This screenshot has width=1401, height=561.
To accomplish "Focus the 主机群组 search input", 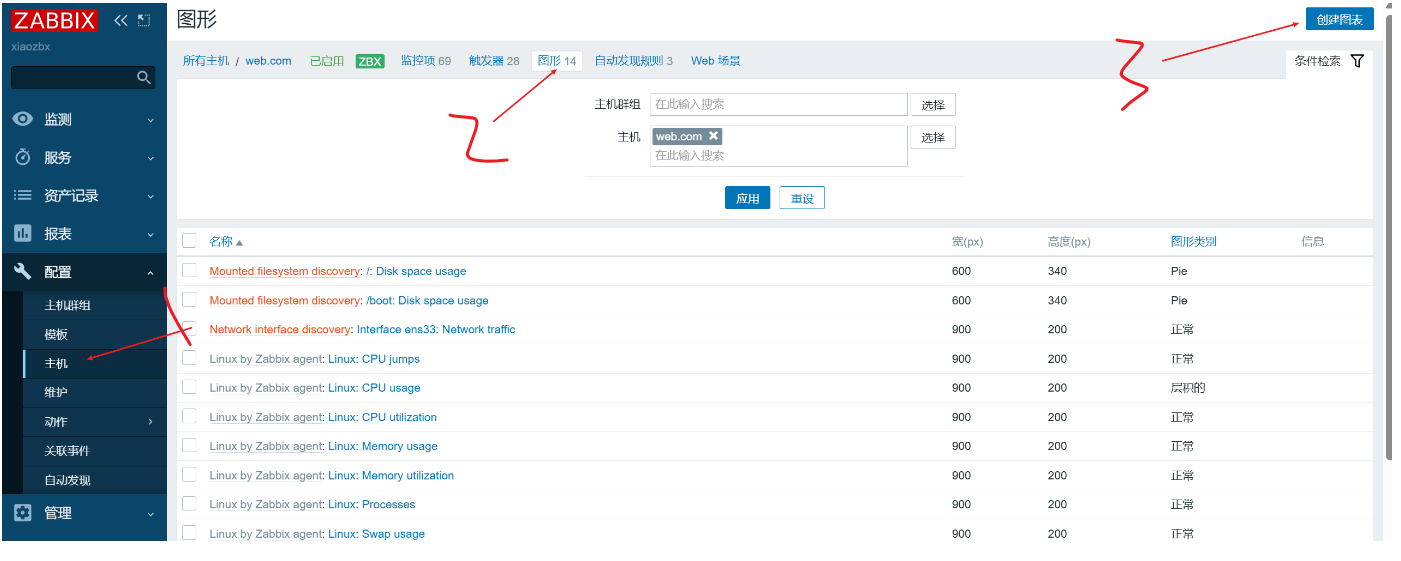I will tap(779, 104).
